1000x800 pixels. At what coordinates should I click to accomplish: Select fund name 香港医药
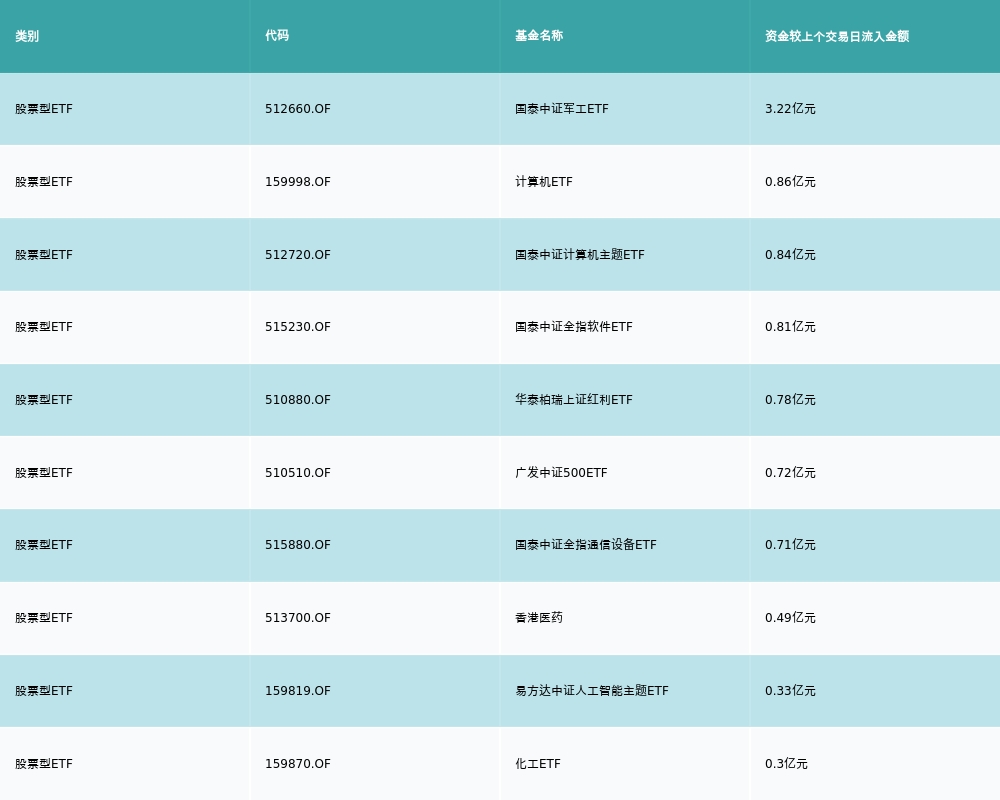(x=539, y=618)
